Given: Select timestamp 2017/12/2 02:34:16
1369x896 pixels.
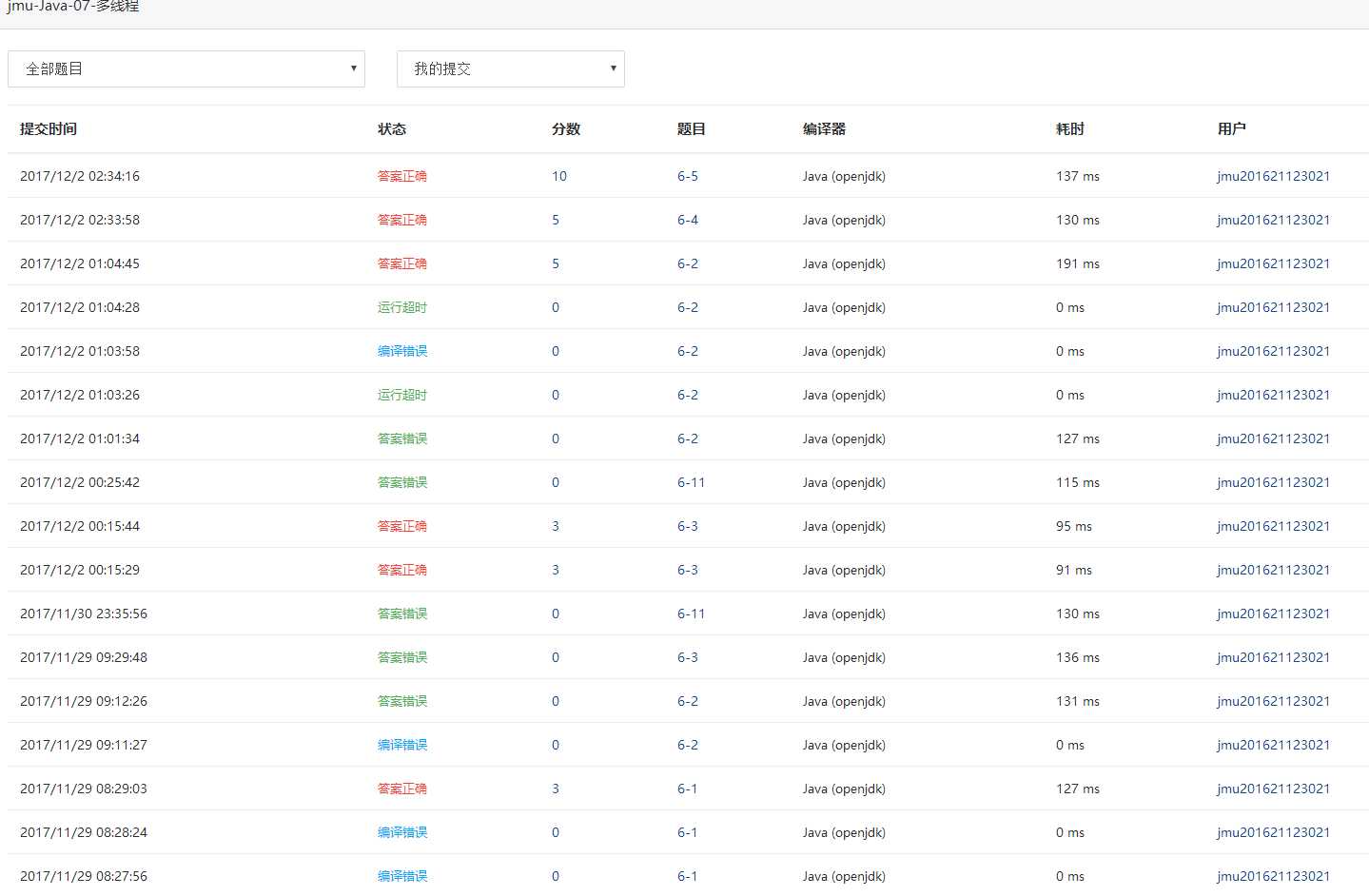Looking at the screenshot, I should point(80,176).
